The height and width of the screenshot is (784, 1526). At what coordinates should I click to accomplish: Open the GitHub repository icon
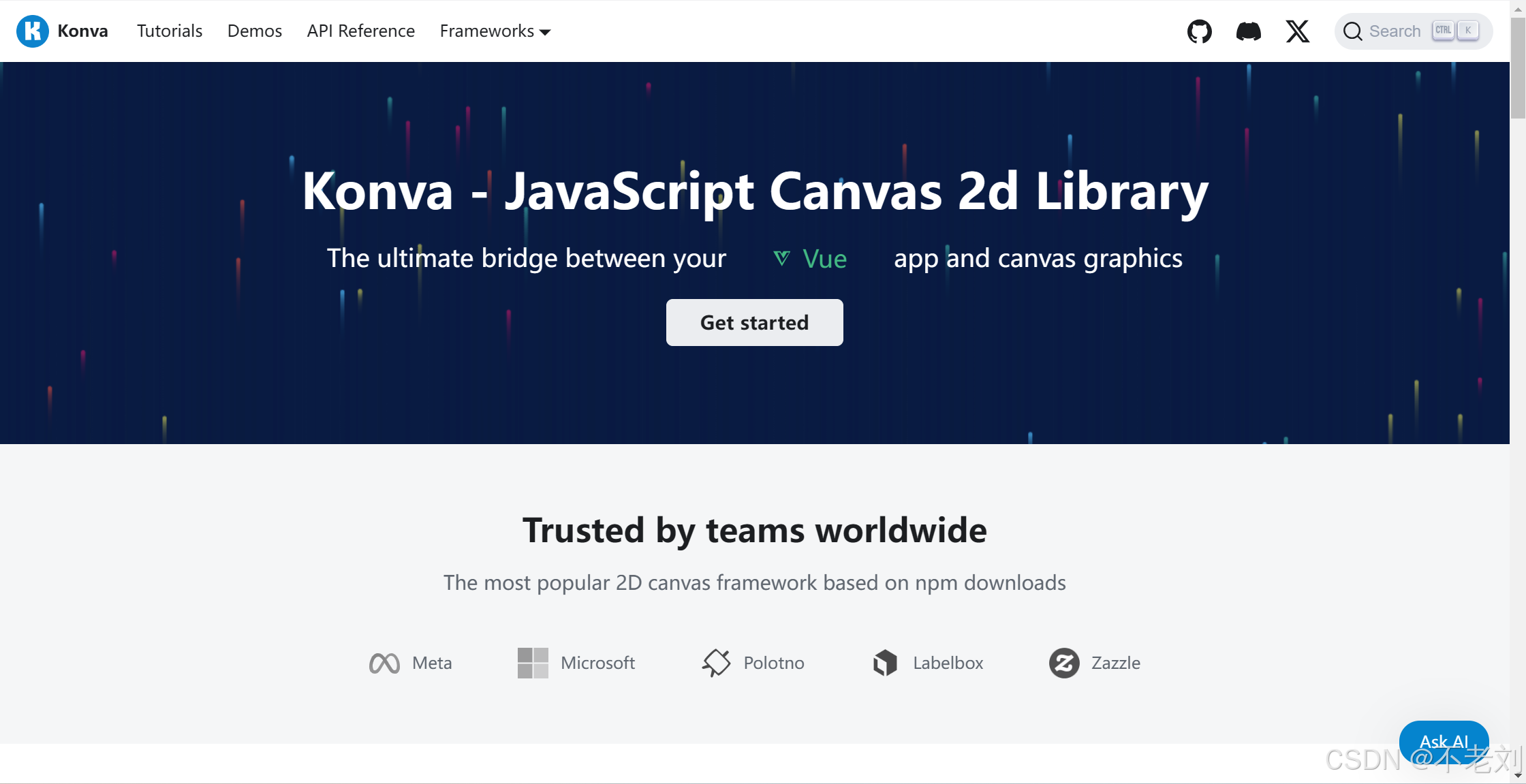[1199, 31]
